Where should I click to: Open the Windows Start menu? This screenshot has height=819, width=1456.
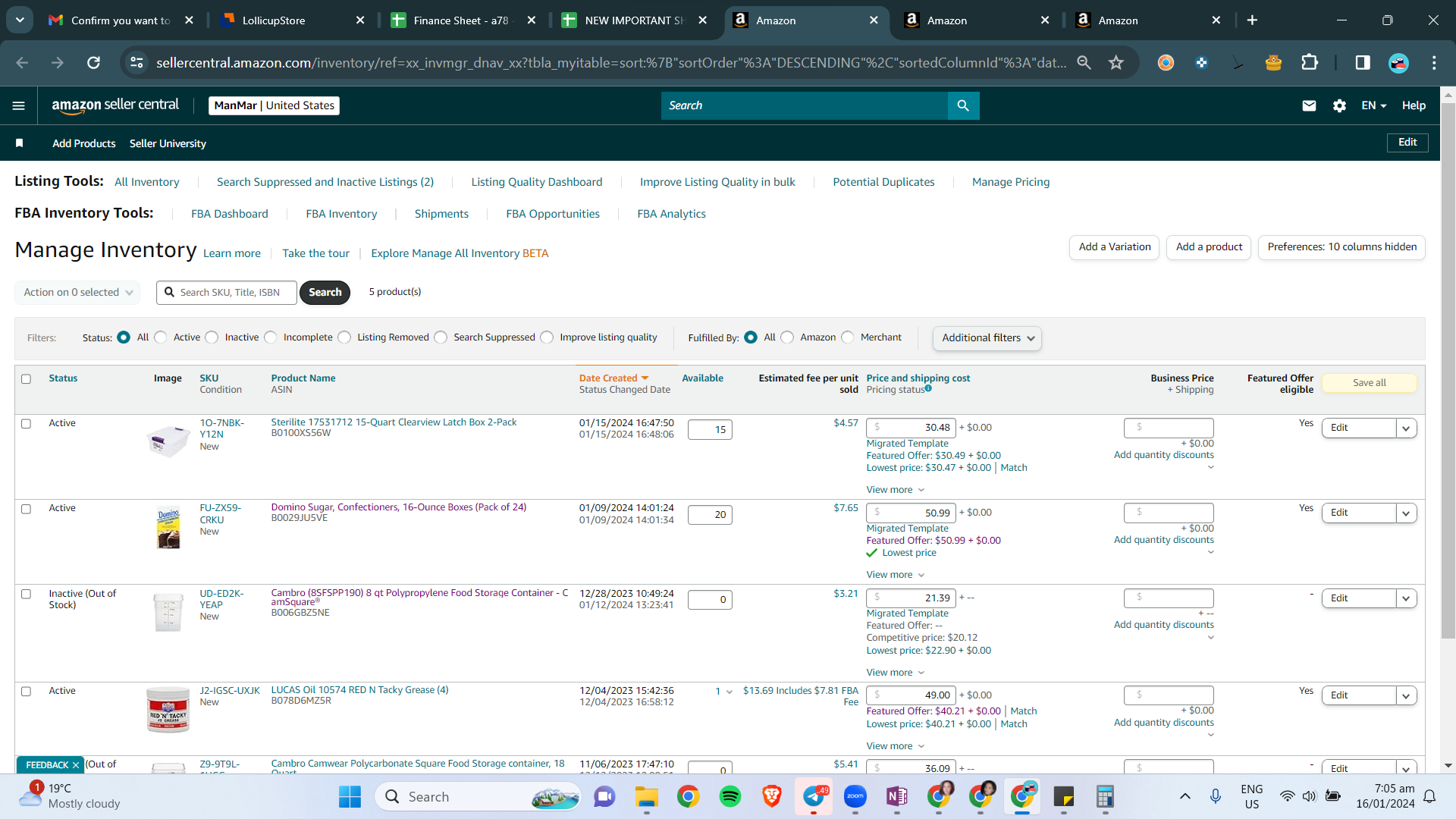tap(350, 796)
